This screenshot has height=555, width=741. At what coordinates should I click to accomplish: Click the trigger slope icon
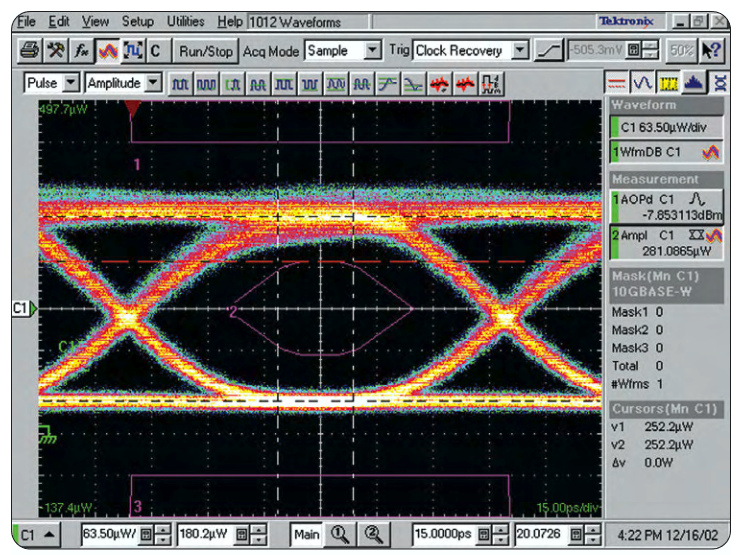click(x=548, y=50)
